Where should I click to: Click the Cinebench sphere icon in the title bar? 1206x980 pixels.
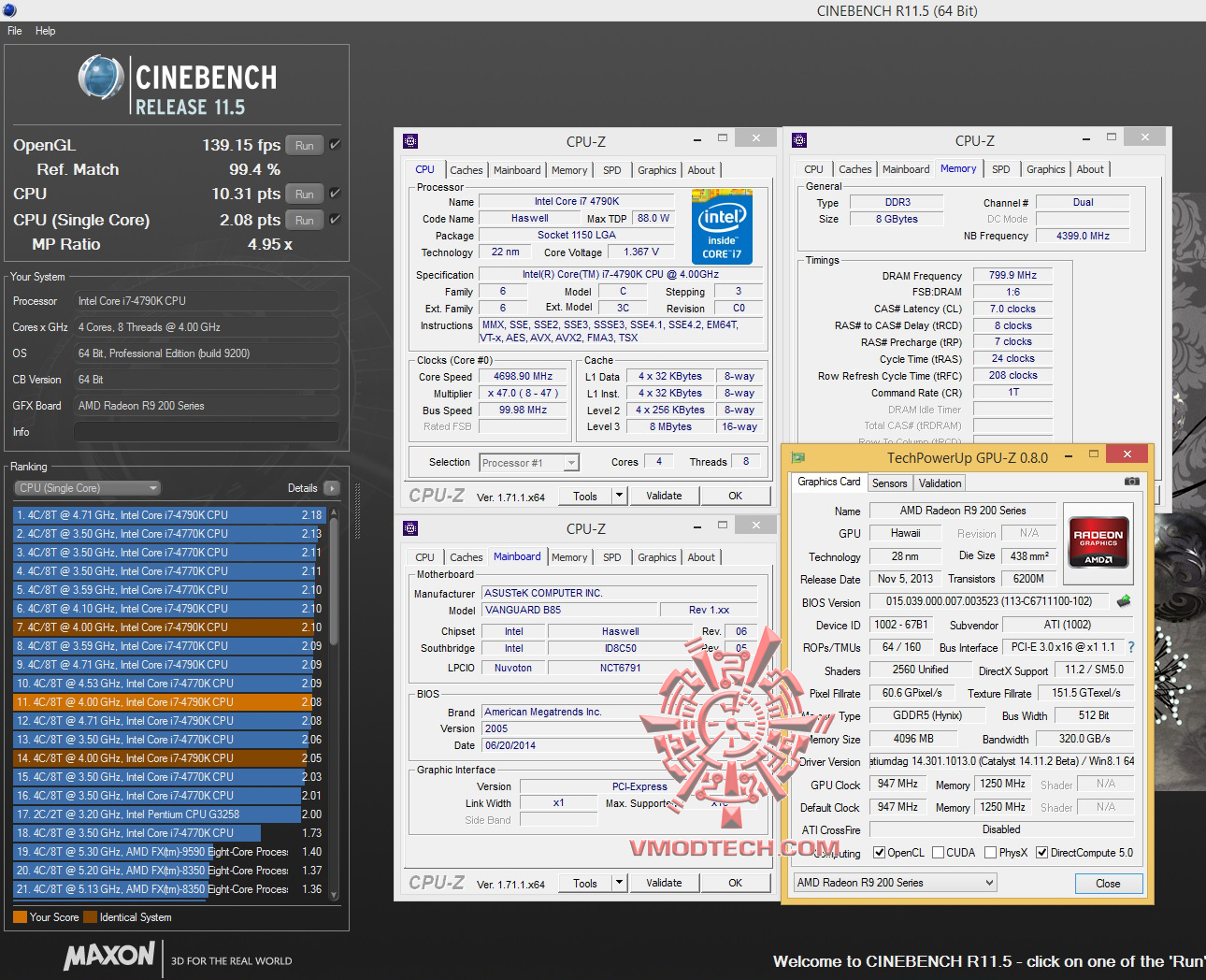(9, 10)
